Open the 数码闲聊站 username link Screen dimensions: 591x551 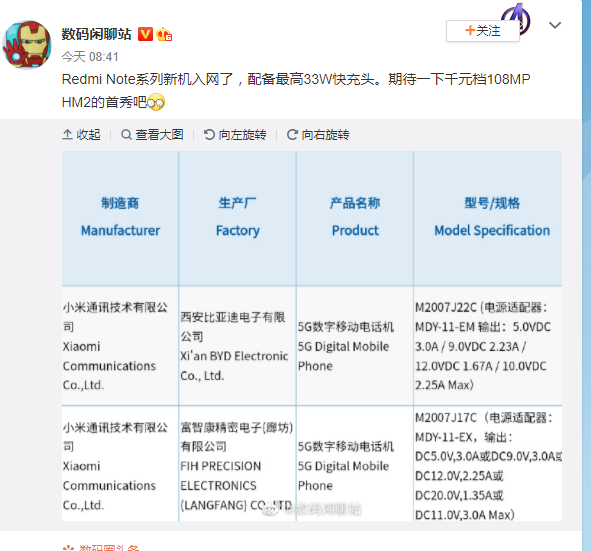(96, 34)
